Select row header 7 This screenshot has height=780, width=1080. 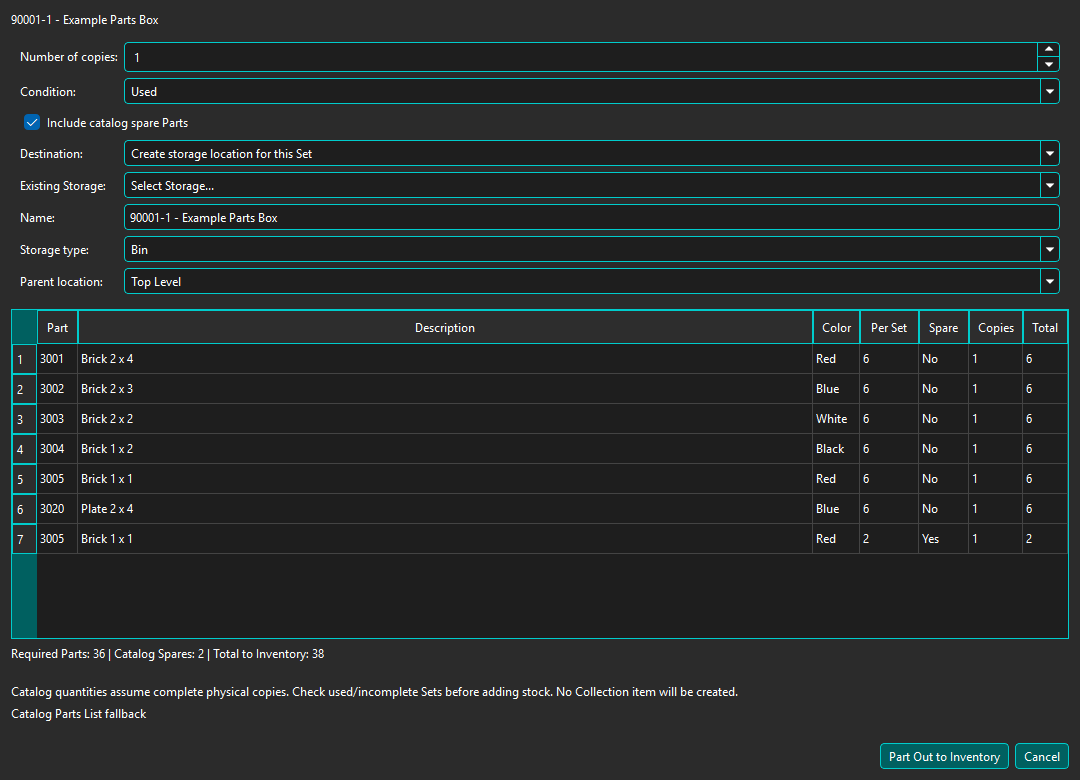click(x=24, y=539)
